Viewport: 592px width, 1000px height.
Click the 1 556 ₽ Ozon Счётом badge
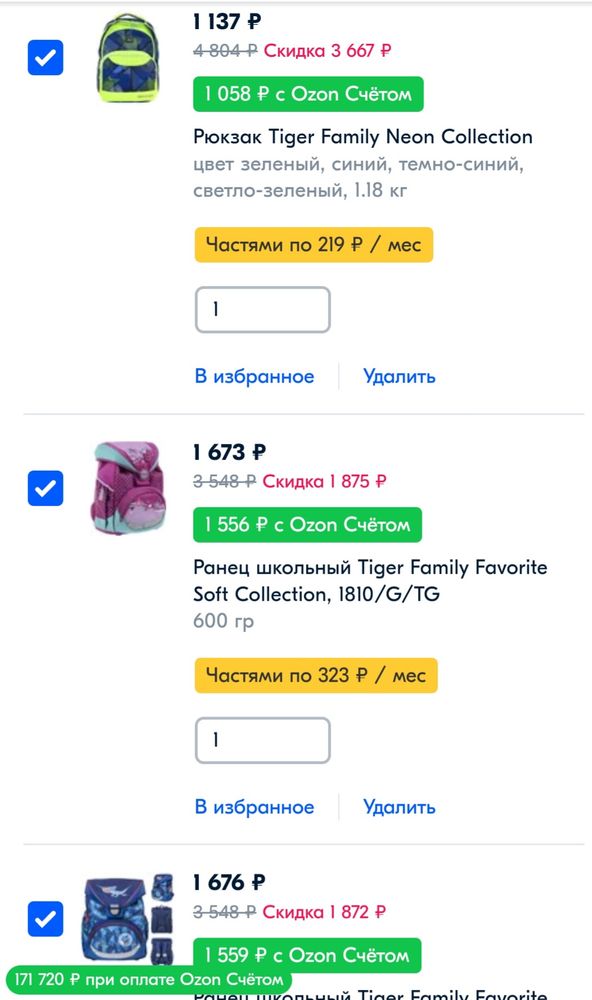click(305, 523)
